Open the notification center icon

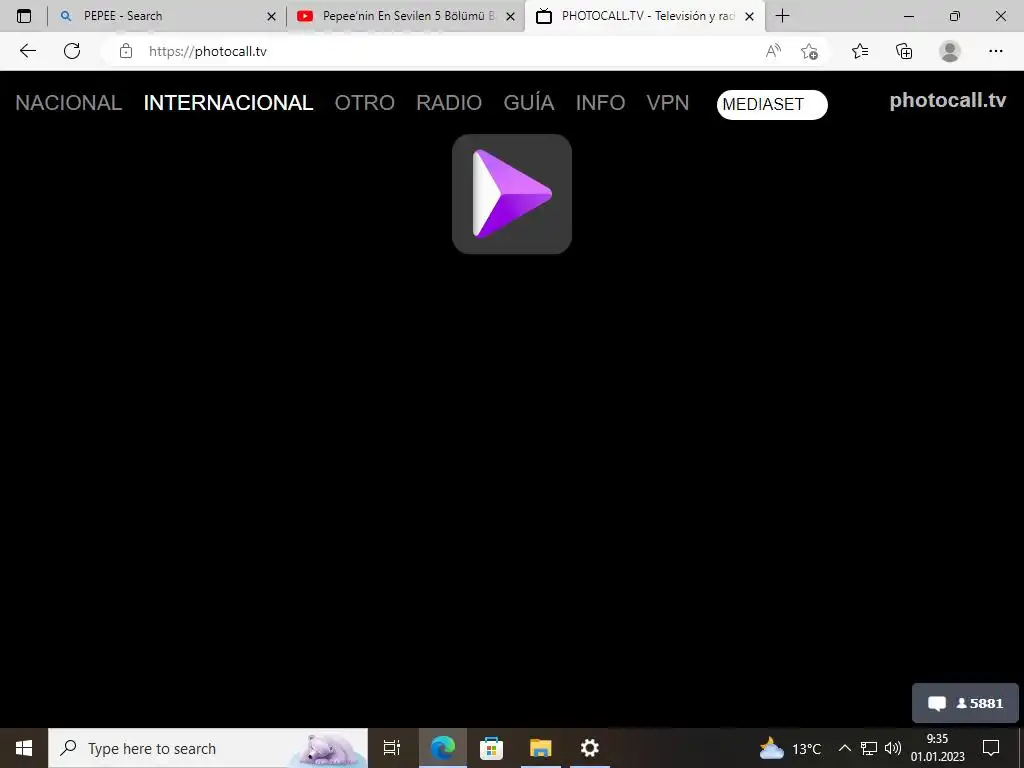[x=991, y=748]
